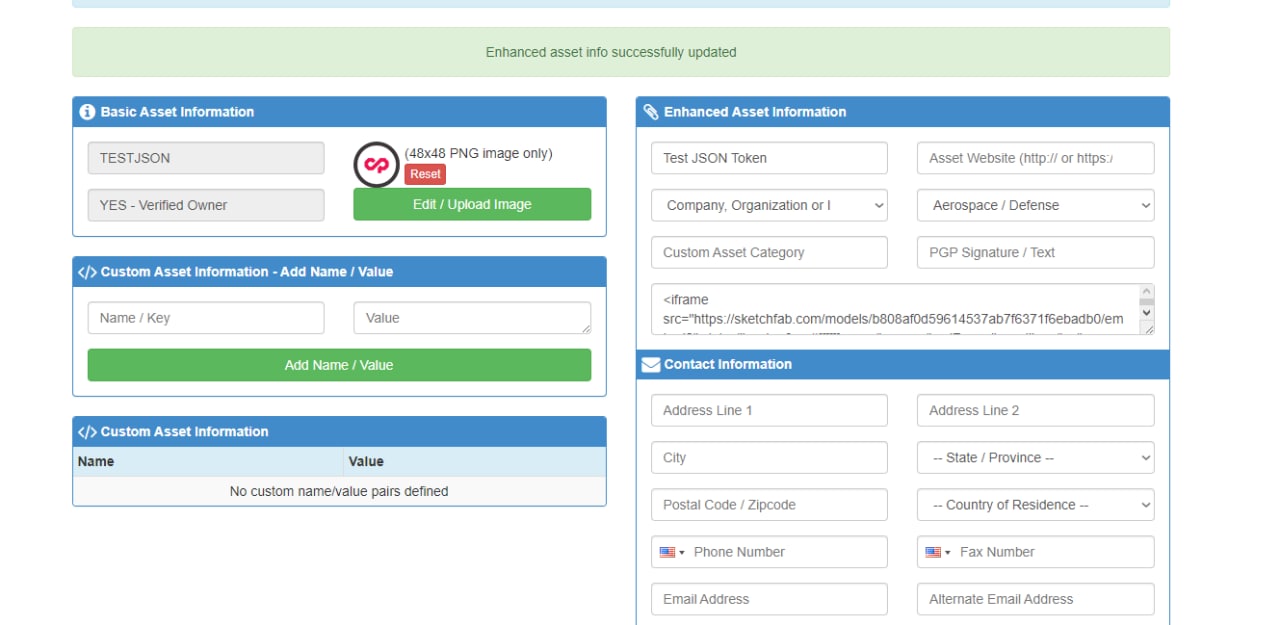Click the Test JSON Token description field

tap(769, 158)
